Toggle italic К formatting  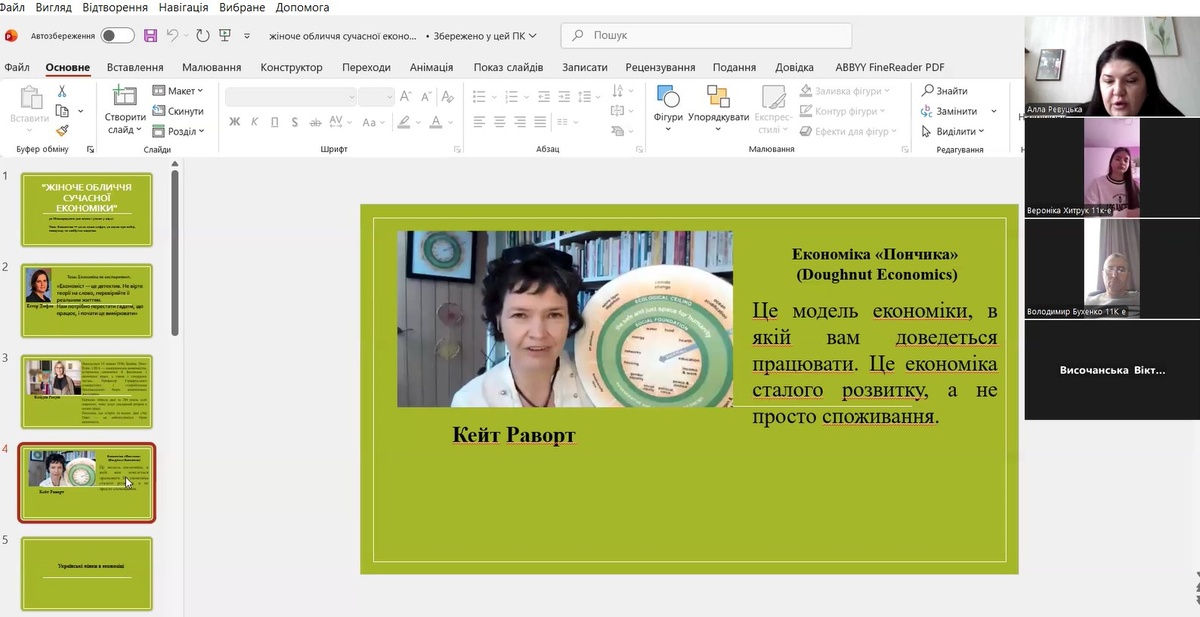coord(255,122)
